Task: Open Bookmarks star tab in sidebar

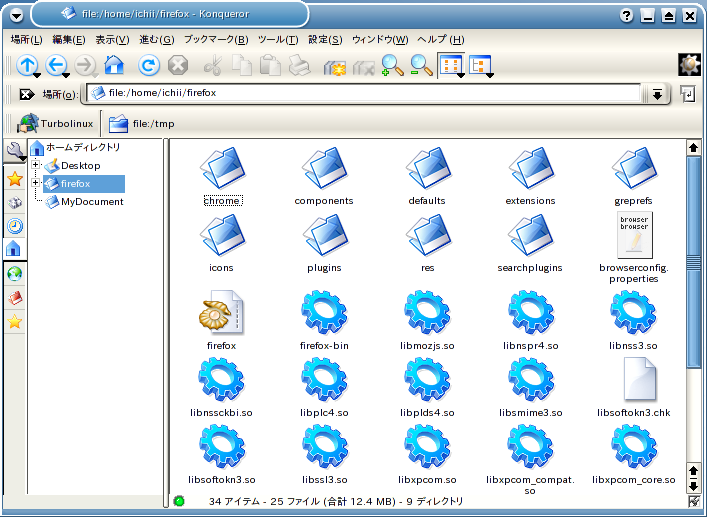Action: pyautogui.click(x=15, y=179)
